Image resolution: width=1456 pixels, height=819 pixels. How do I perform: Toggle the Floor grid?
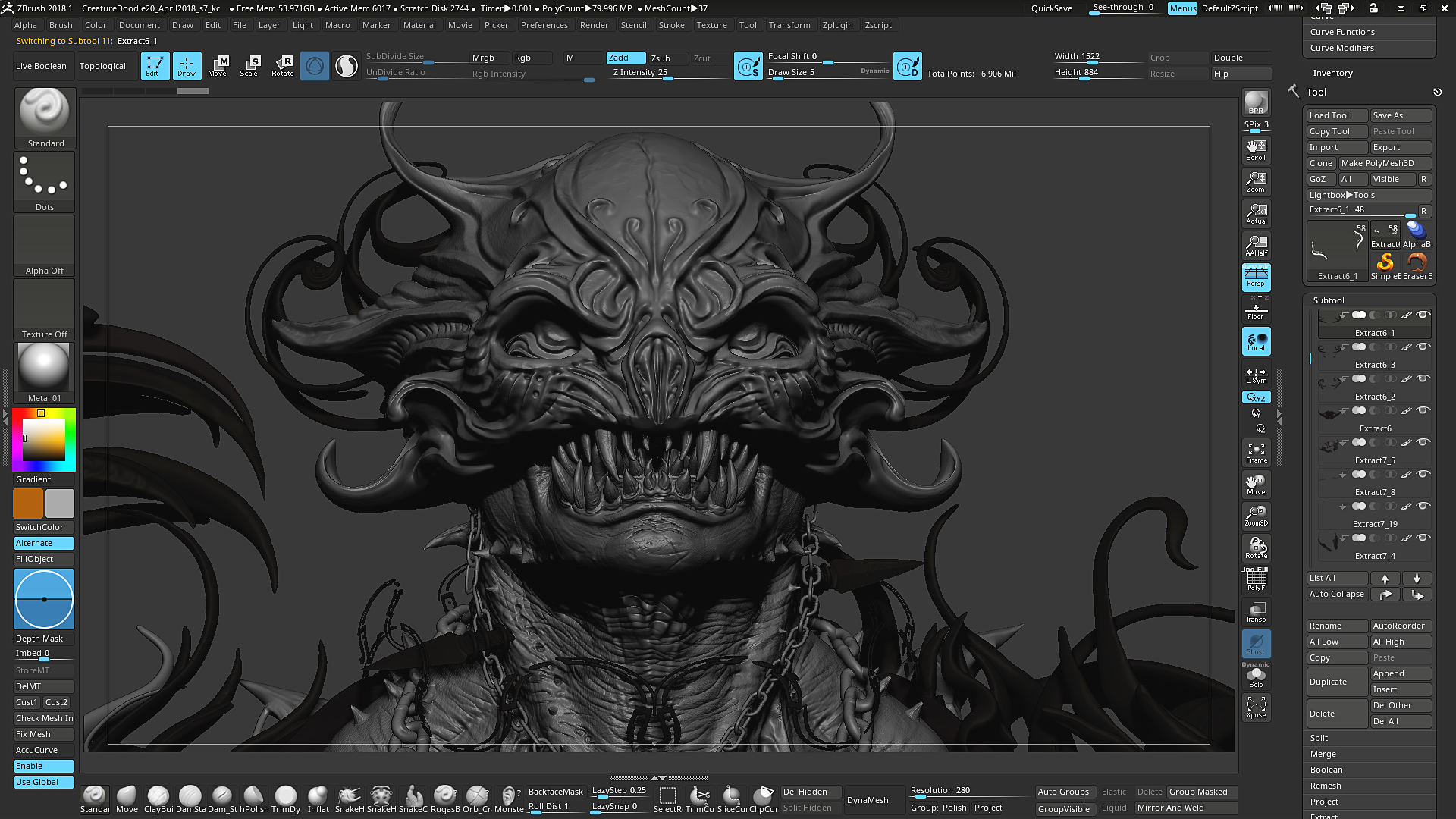click(x=1256, y=309)
